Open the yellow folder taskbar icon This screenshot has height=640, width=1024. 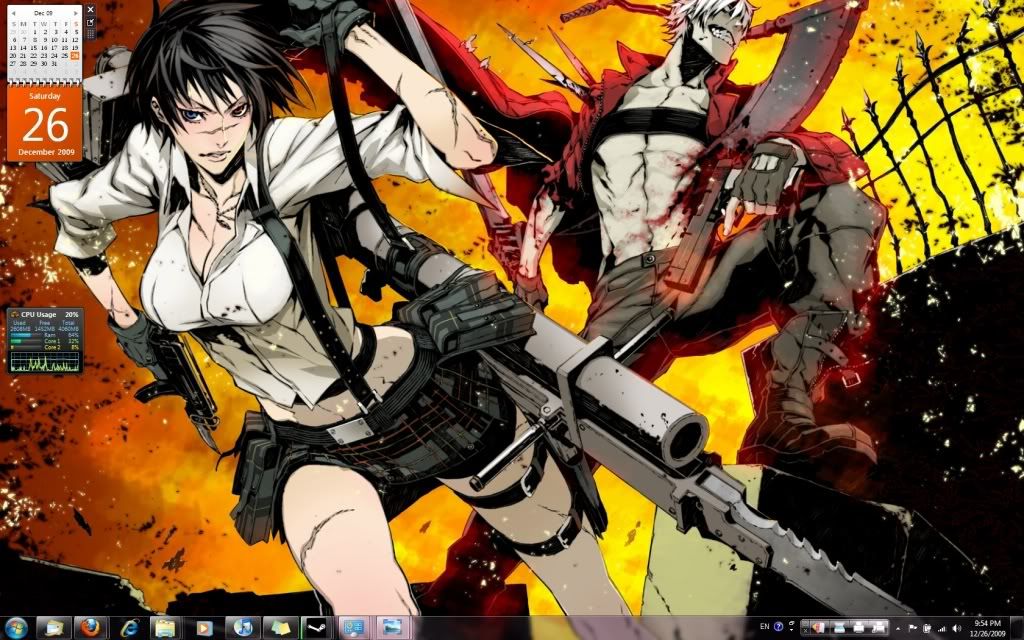coord(167,628)
